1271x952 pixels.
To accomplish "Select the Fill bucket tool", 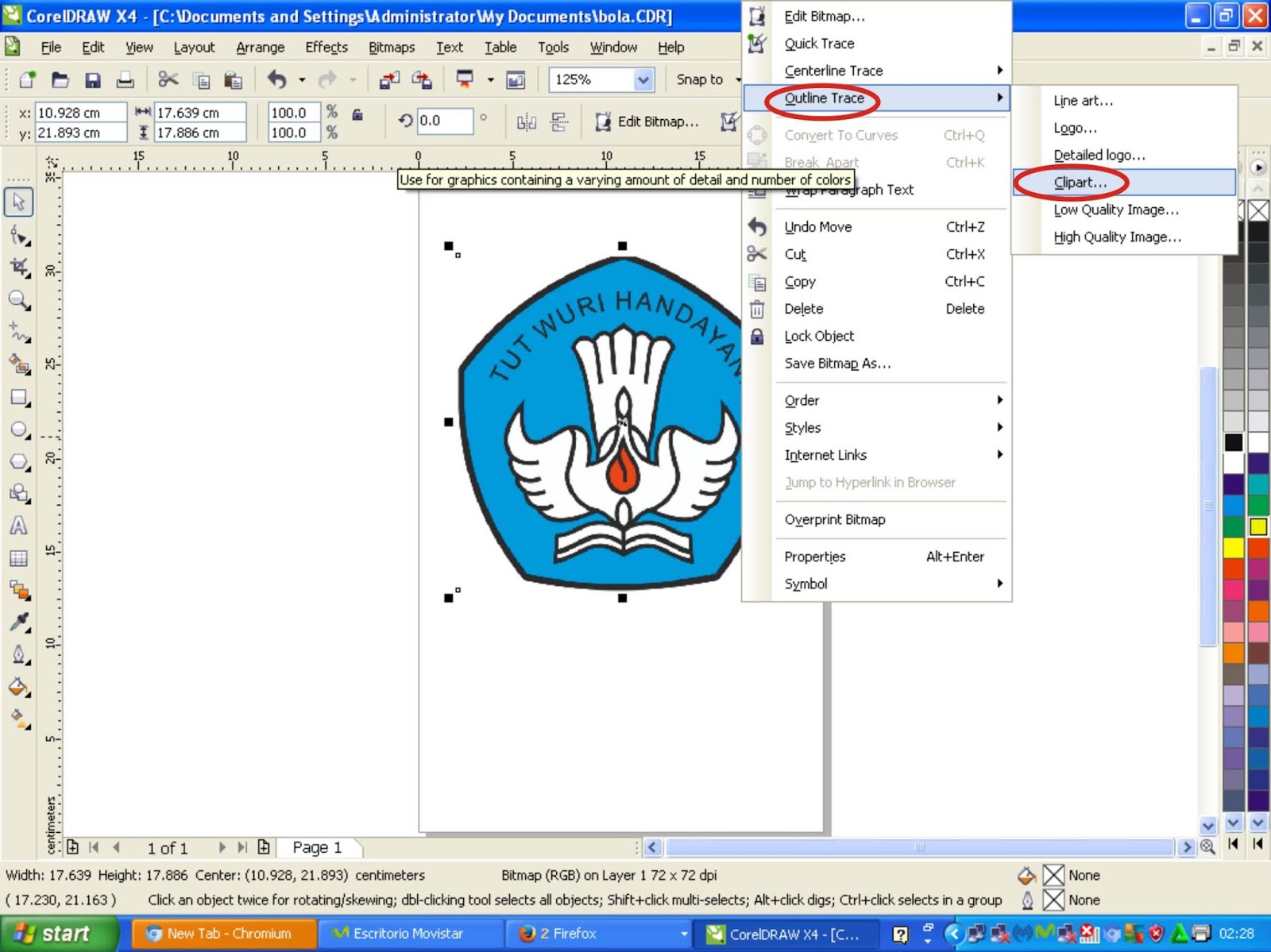I will click(18, 687).
